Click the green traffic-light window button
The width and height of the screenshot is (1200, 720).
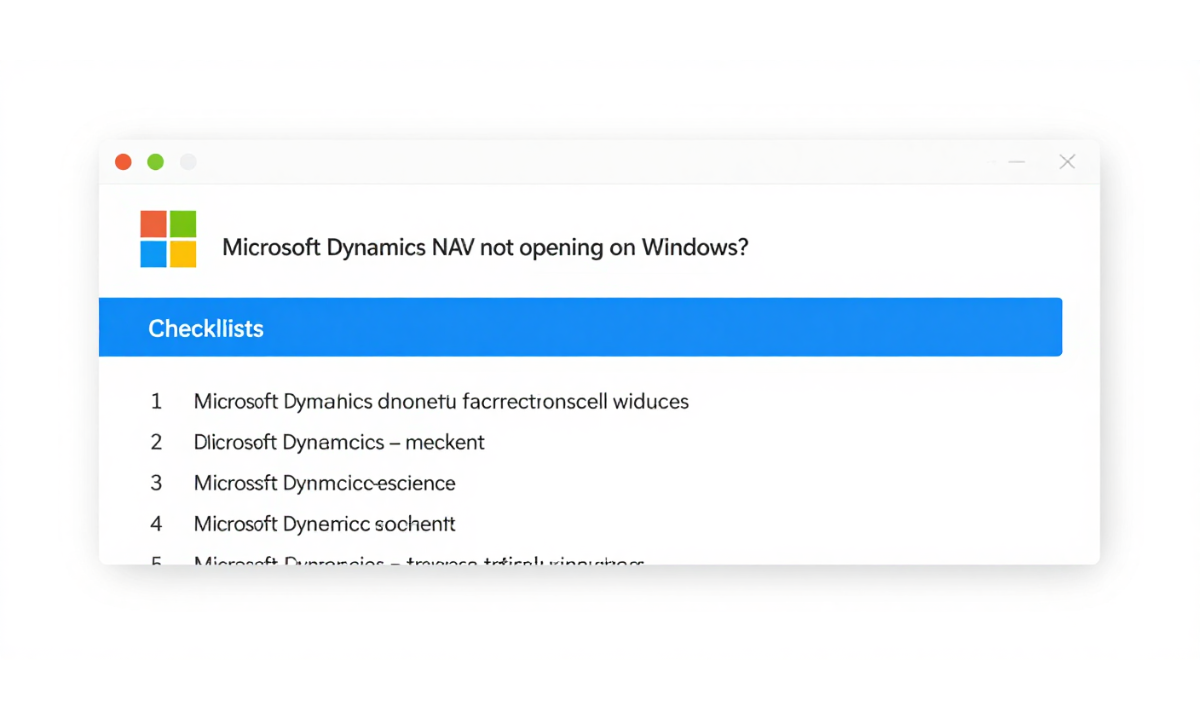coord(155,162)
